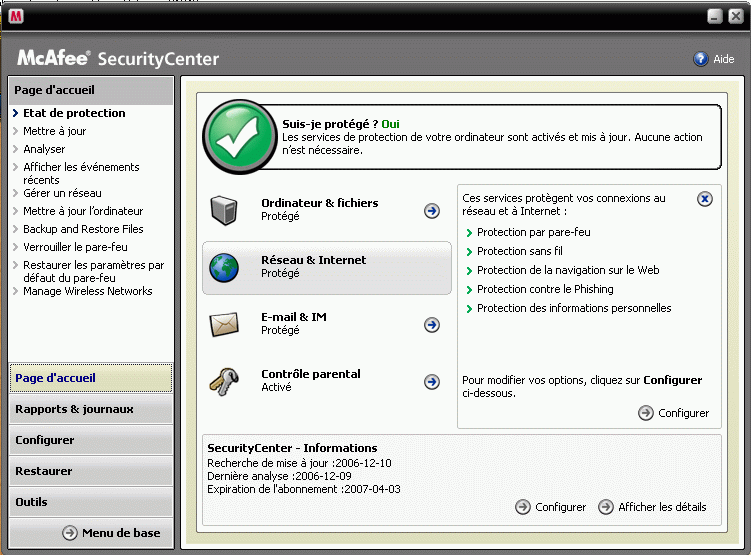Screen dimensions: 751x555
Task: Click the Ordinateur & fichiers title text
Action: [319, 203]
